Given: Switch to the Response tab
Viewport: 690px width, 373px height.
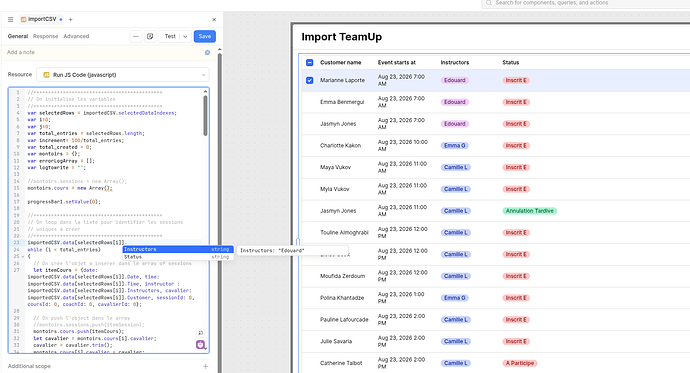Looking at the screenshot, I should tap(45, 37).
